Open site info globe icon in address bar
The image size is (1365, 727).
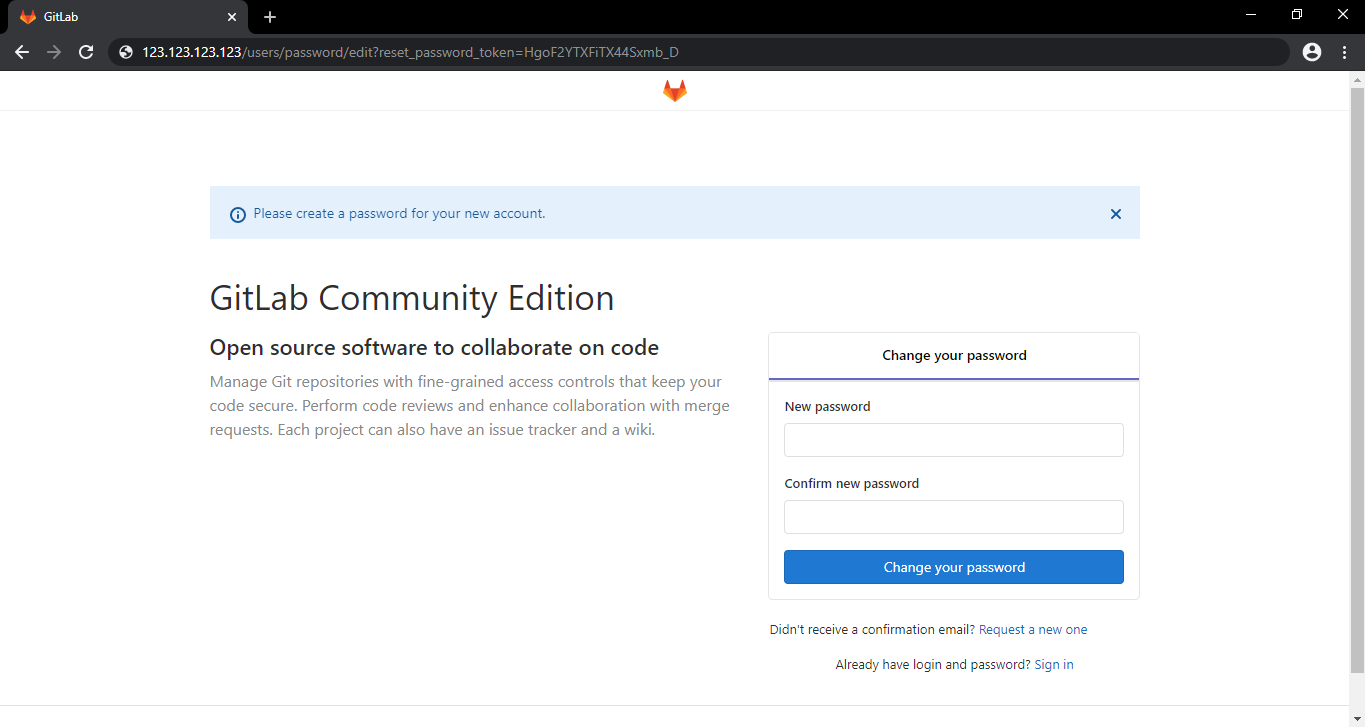click(126, 52)
